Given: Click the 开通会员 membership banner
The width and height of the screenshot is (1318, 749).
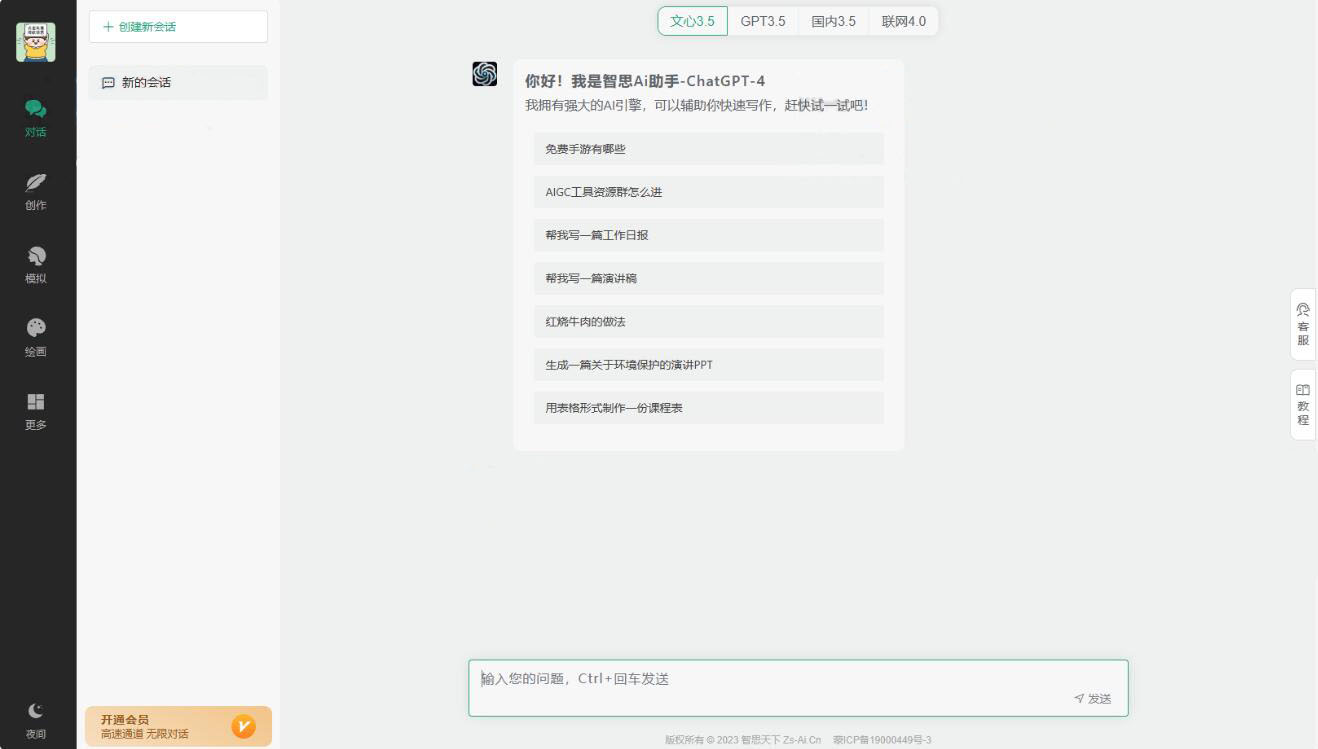Looking at the screenshot, I should (178, 727).
